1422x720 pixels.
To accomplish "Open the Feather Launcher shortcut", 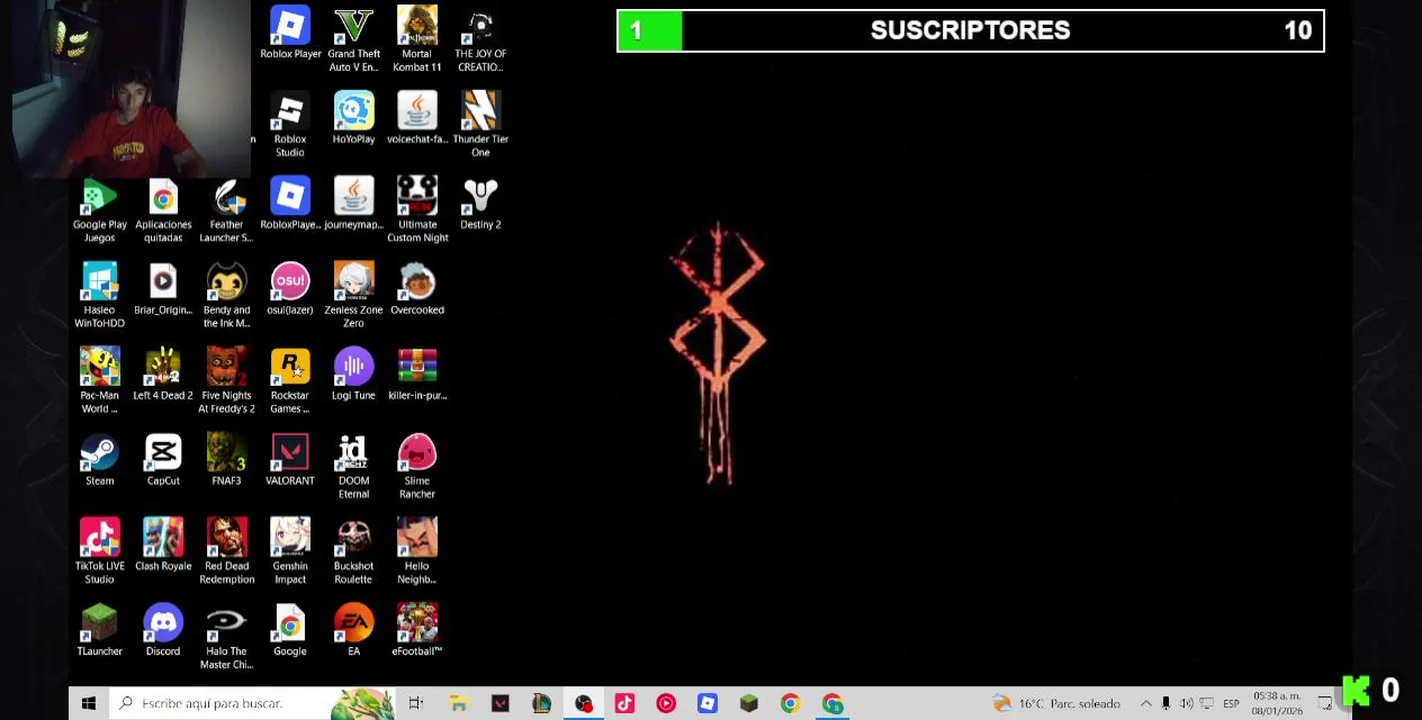I will point(226,210).
